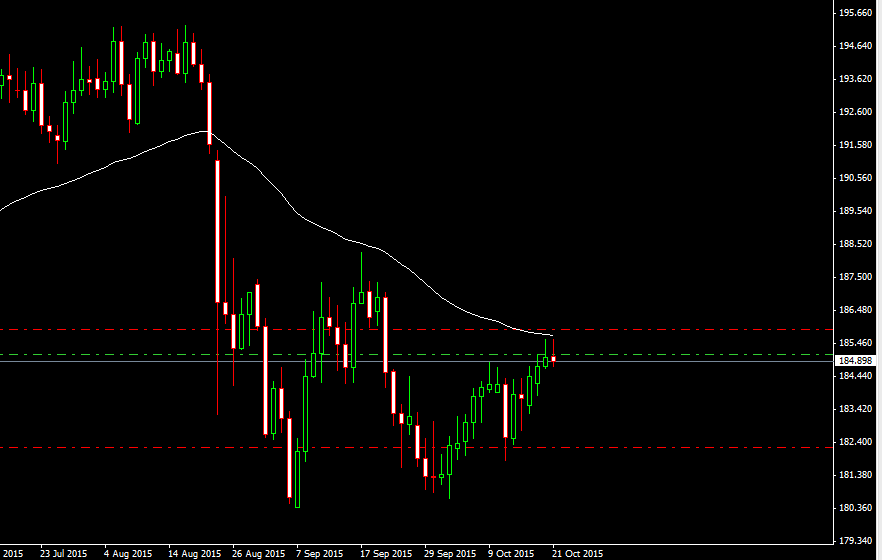Click the 26 Aug 2015 date label

pos(259,554)
